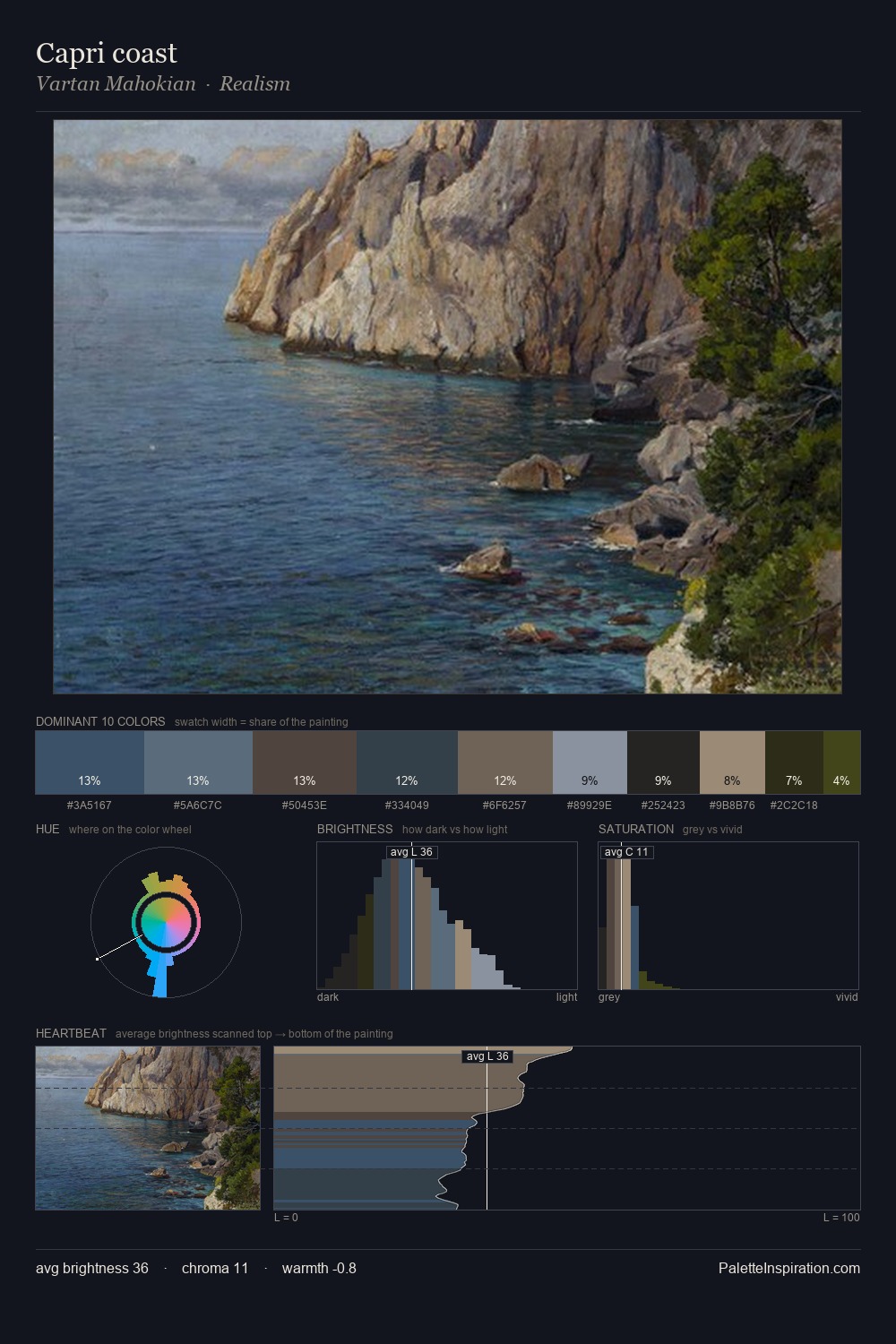Click avg L 36 label in heartbeat chart
896x1344 pixels.
(x=487, y=1056)
